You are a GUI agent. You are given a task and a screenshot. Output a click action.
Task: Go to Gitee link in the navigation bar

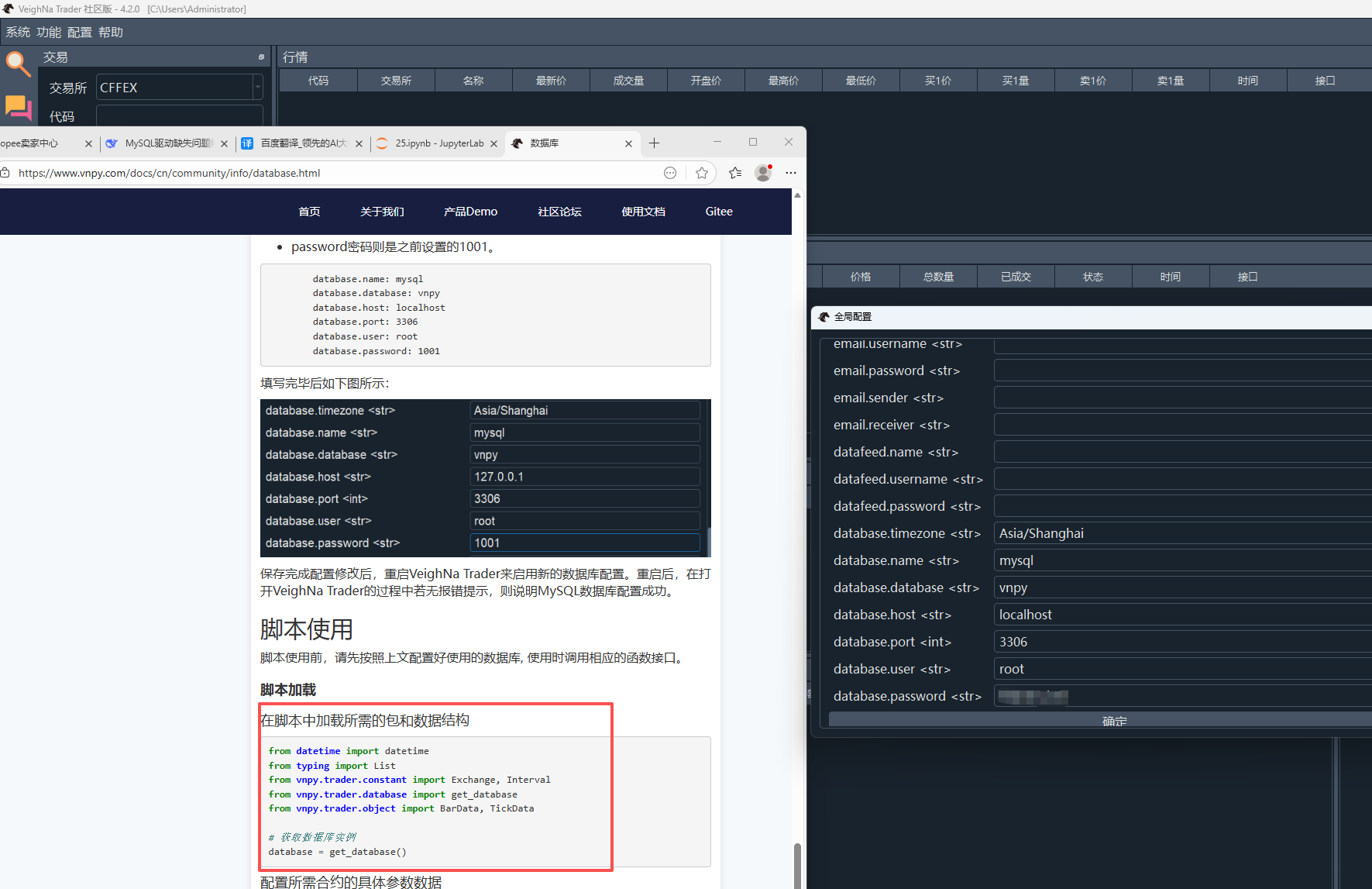(x=718, y=212)
